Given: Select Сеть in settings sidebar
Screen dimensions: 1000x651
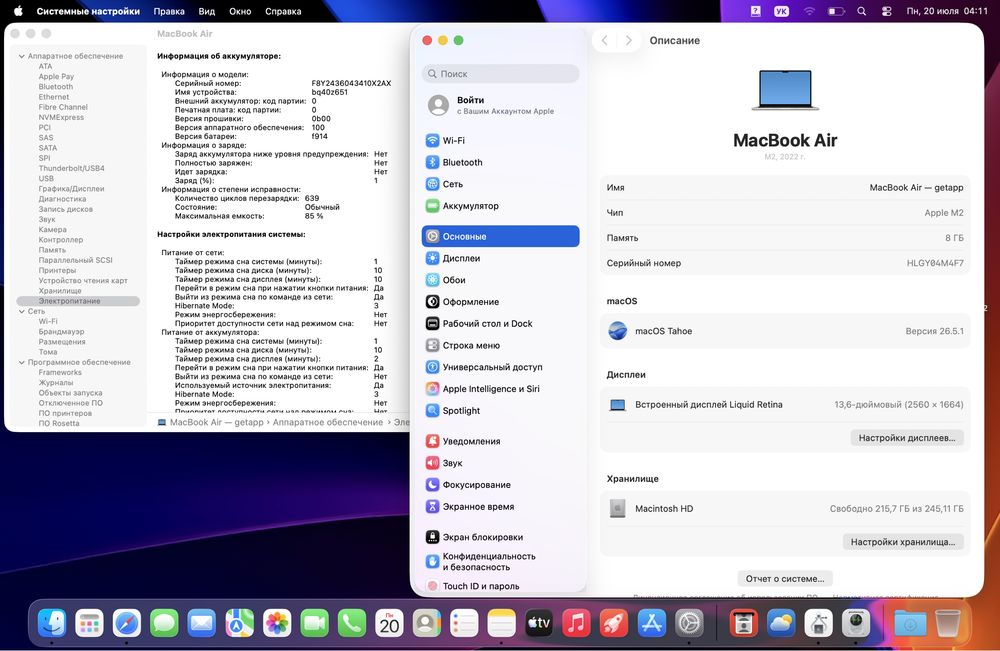Looking at the screenshot, I should pyautogui.click(x=501, y=184).
